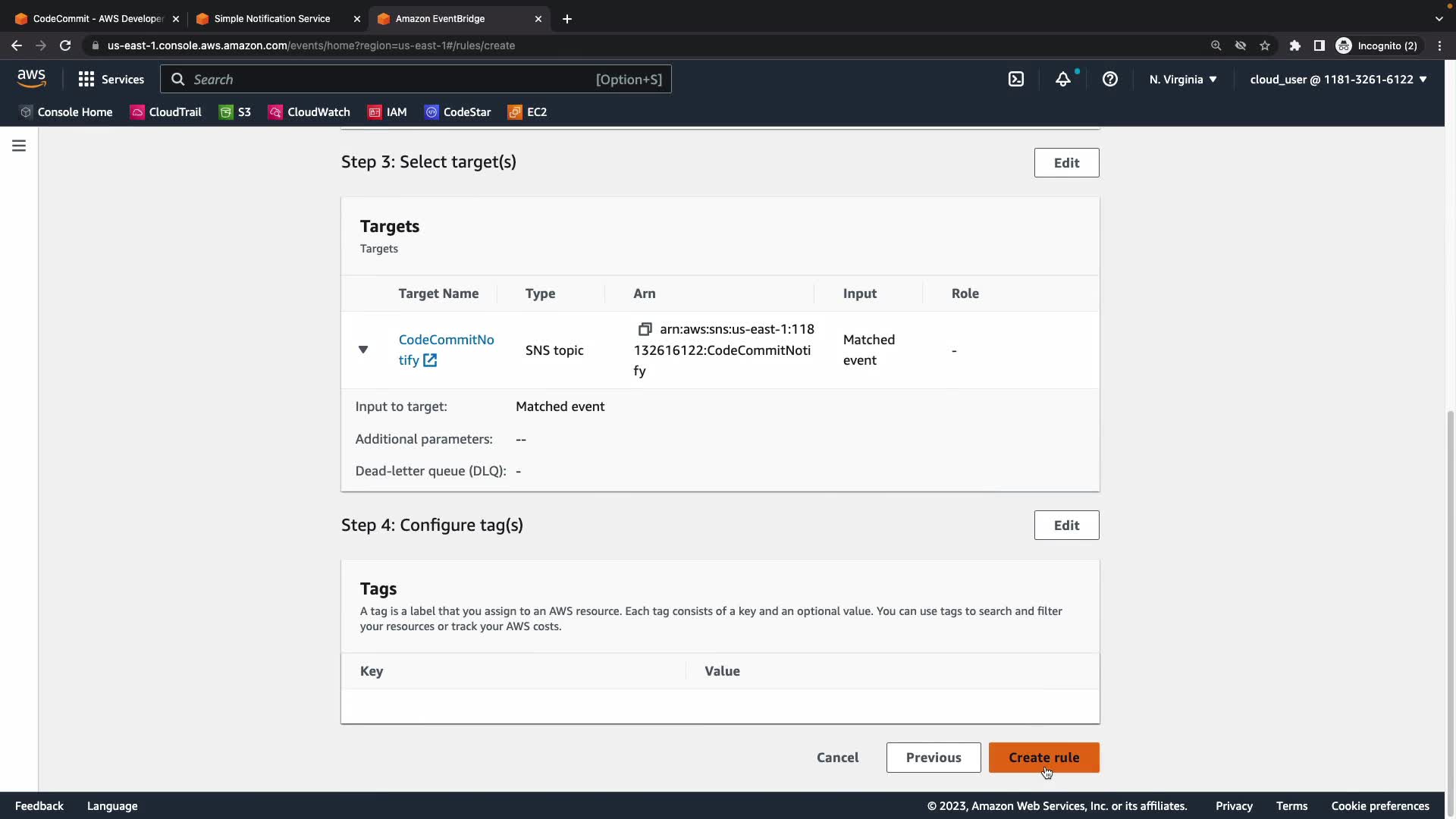The height and width of the screenshot is (819, 1456).
Task: Copy the SNS topic ARN
Action: click(x=645, y=329)
